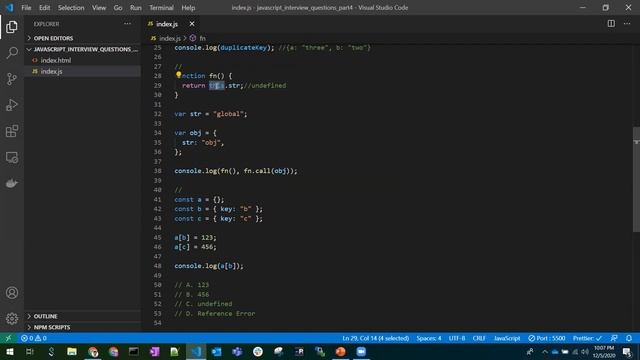This screenshot has height=360, width=640.
Task: Open the Help menu
Action: tap(188, 8)
